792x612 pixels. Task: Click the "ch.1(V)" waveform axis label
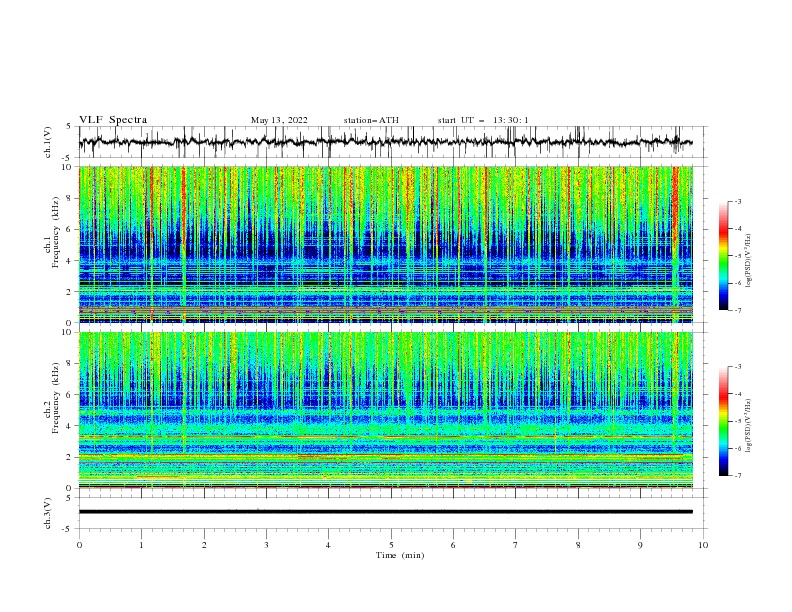point(48,142)
